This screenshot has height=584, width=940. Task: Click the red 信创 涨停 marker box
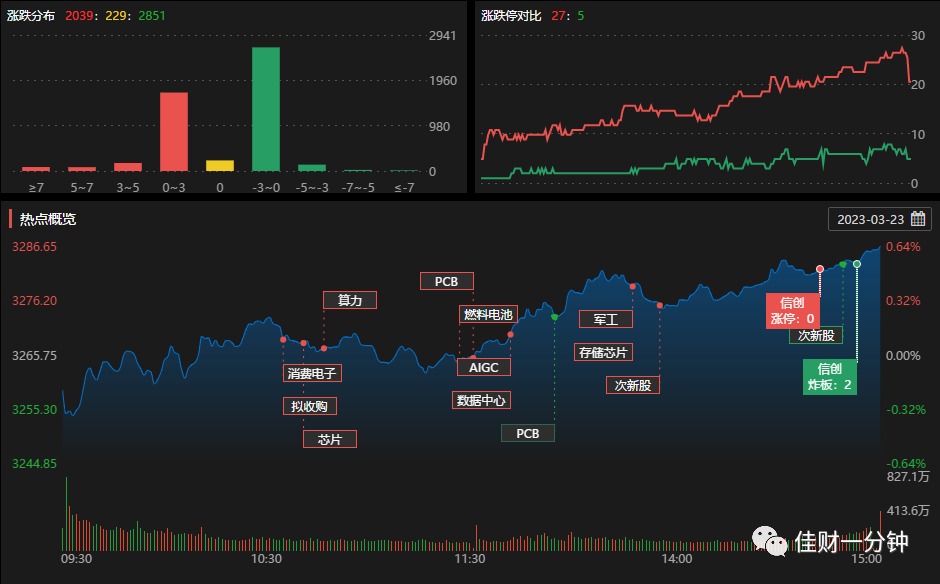pos(793,311)
